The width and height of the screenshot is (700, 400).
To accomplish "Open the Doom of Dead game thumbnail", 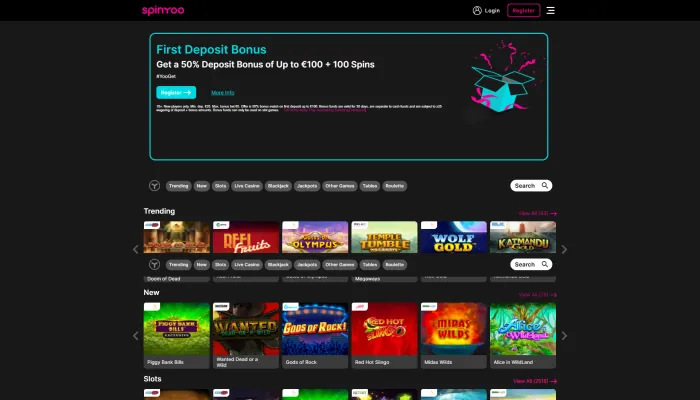I will pyautogui.click(x=177, y=237).
